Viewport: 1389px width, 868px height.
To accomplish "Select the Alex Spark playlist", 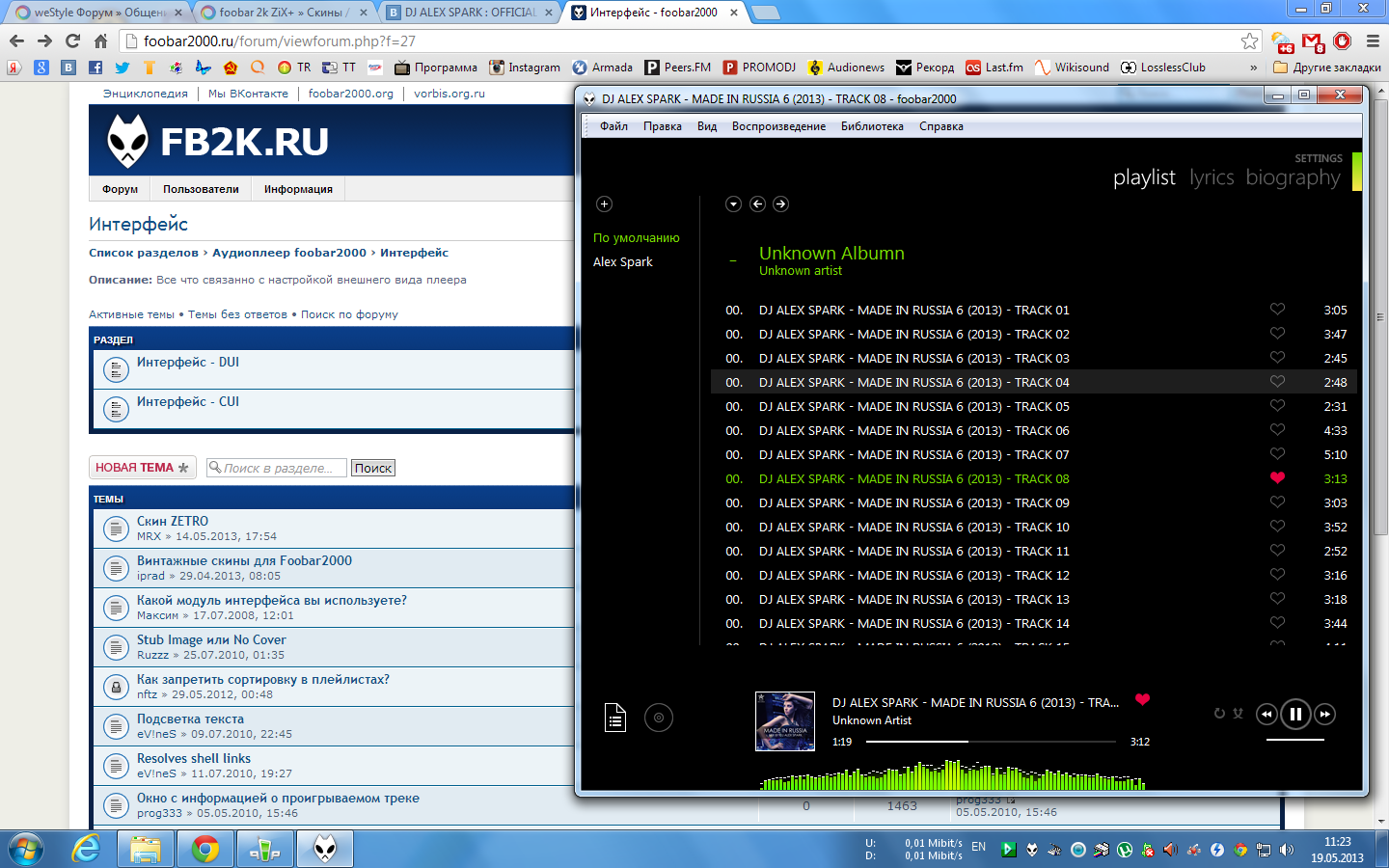I will click(x=623, y=262).
